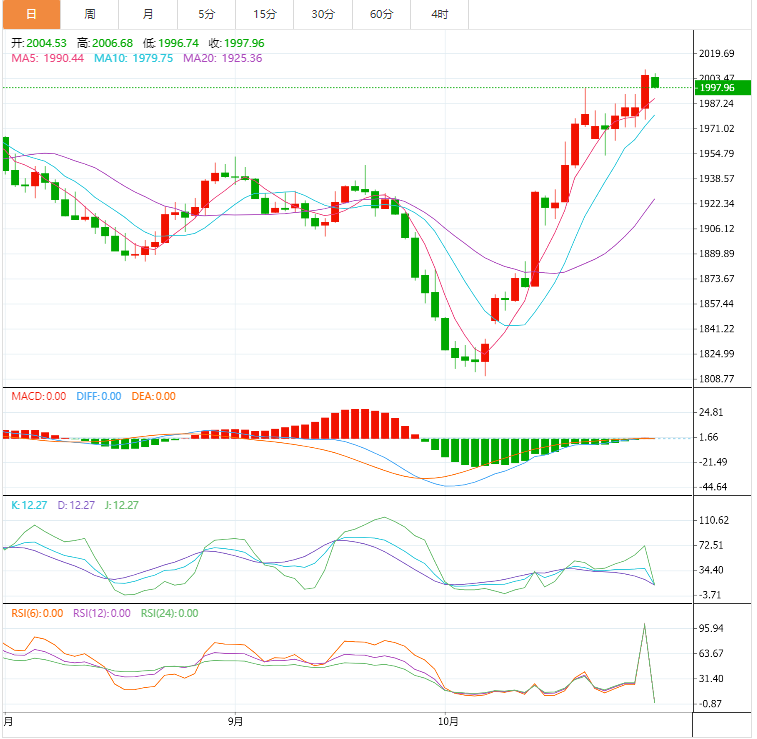Screen dimensions: 757x739
Task: Click the 10月 marker on time axis
Action: [x=449, y=720]
